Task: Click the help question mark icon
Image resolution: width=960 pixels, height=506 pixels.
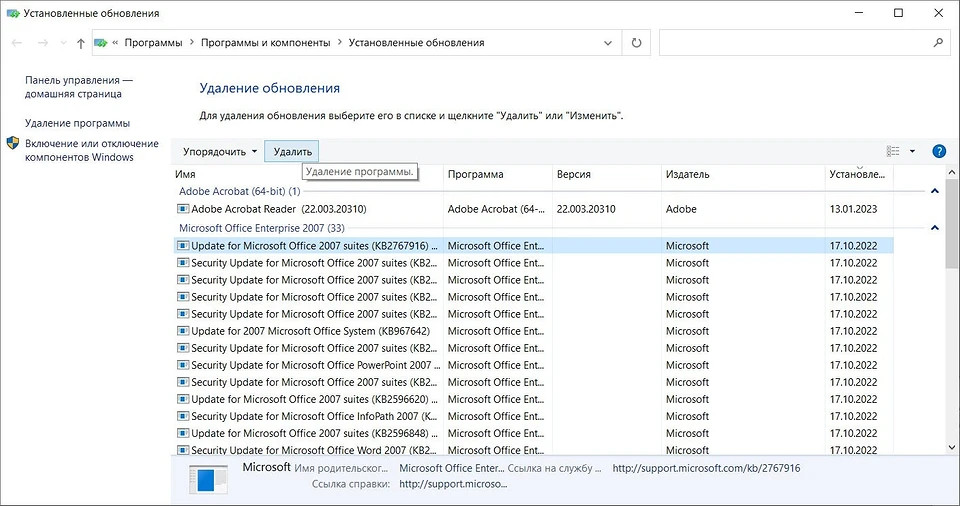Action: (x=939, y=151)
